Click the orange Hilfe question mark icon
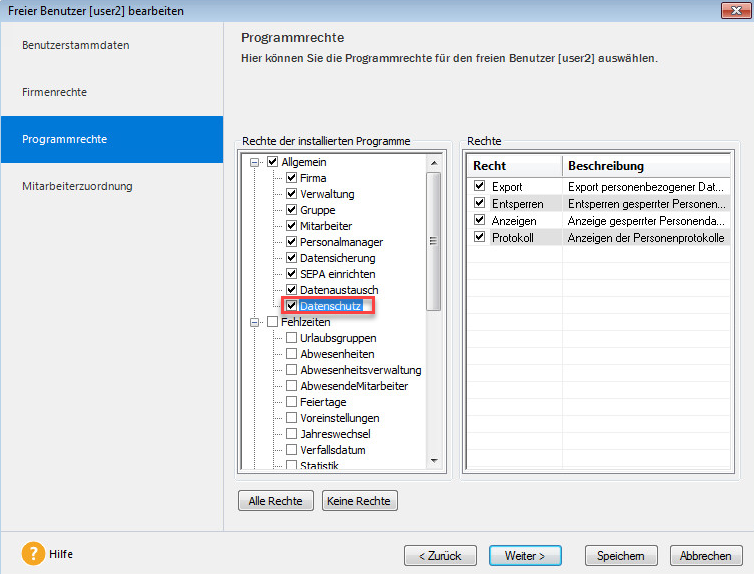 coord(34,553)
